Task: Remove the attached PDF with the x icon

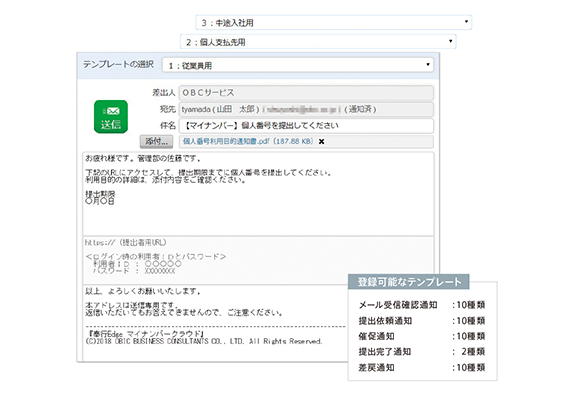Action: click(x=321, y=142)
